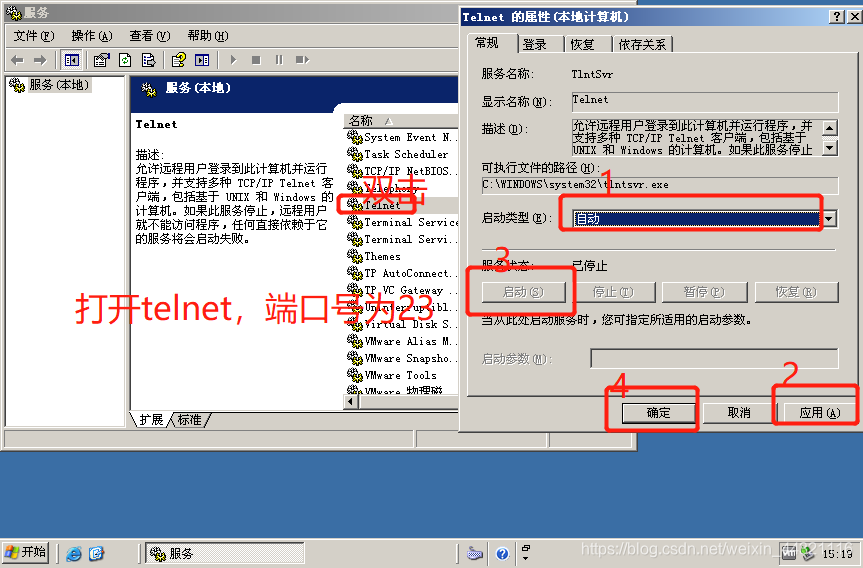
Task: Toggle the show/hide console tree toolbar icon
Action: pos(72,60)
